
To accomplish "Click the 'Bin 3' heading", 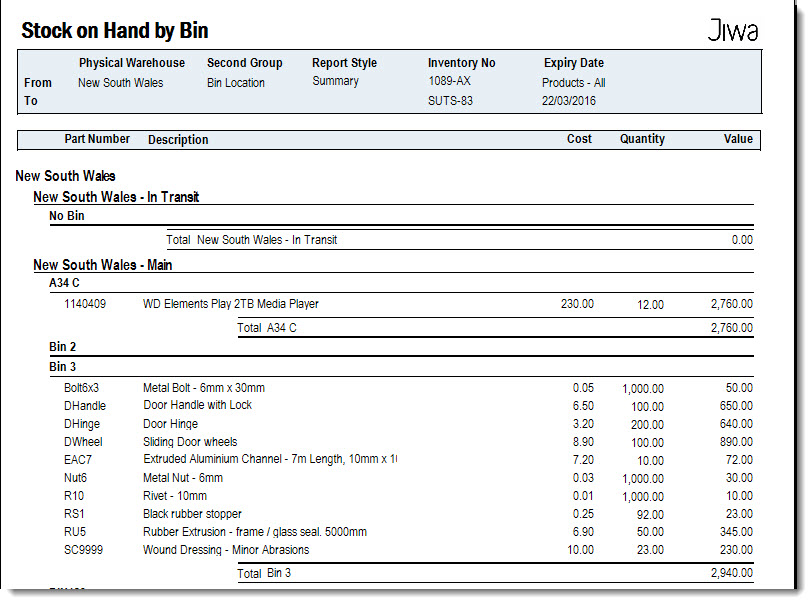I will pos(62,367).
